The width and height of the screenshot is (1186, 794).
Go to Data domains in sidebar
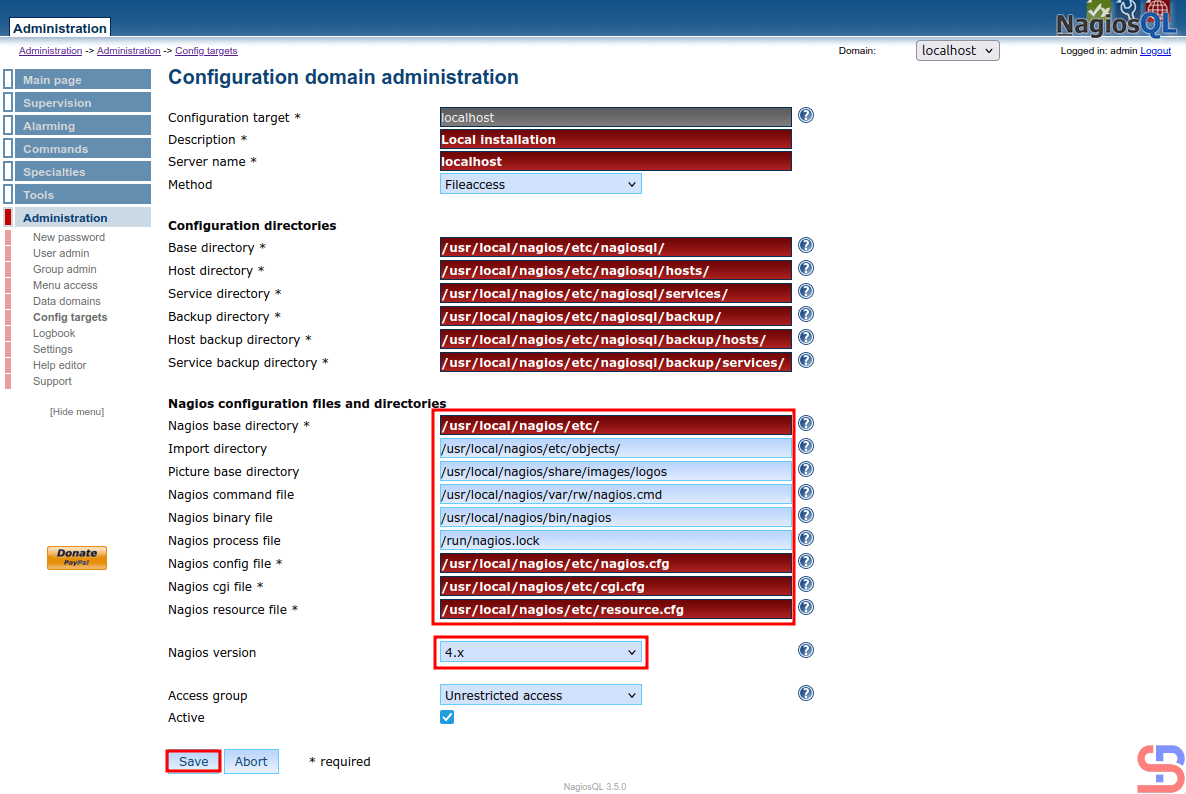[x=67, y=301]
